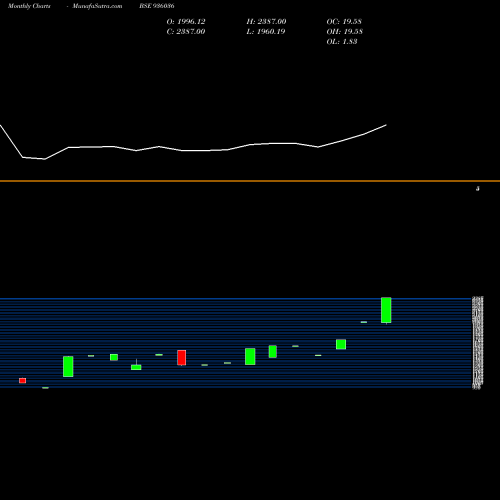This screenshot has height=500, width=500.
Task: Click the 'BSE 936036' symbol label
Action: [x=156, y=6]
